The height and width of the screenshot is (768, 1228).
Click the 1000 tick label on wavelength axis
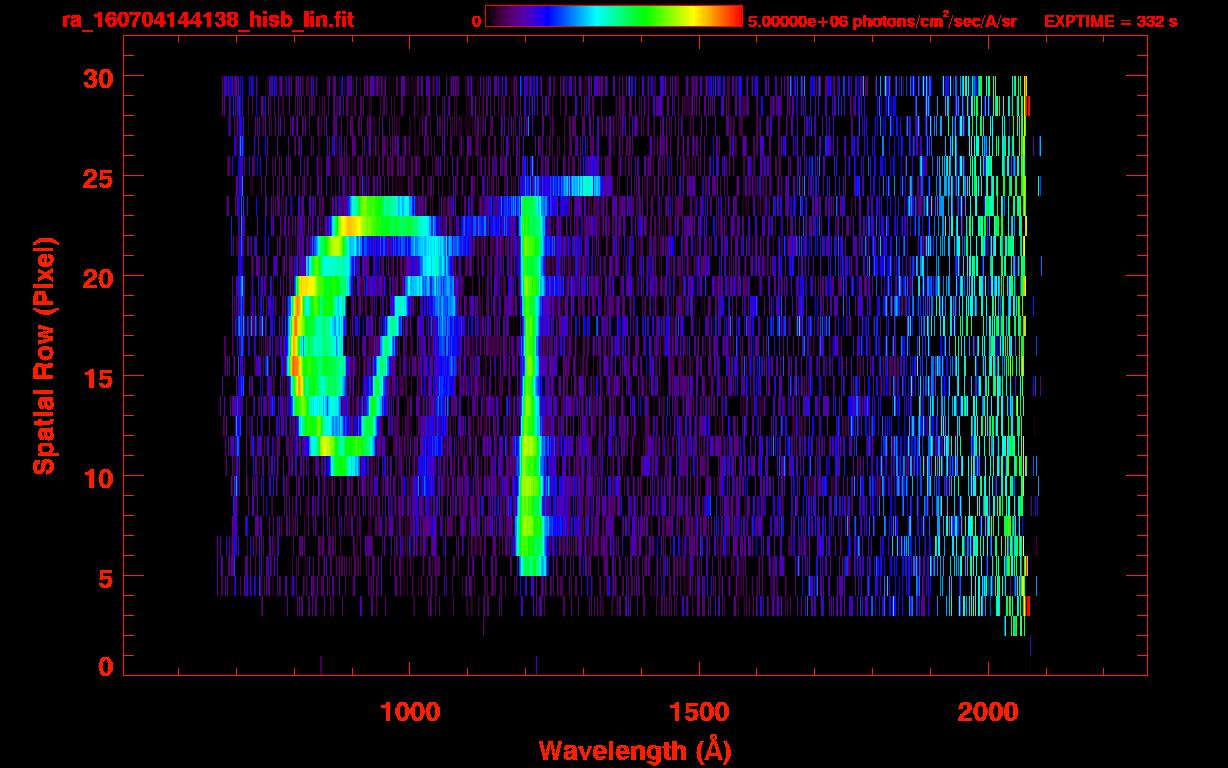[409, 712]
